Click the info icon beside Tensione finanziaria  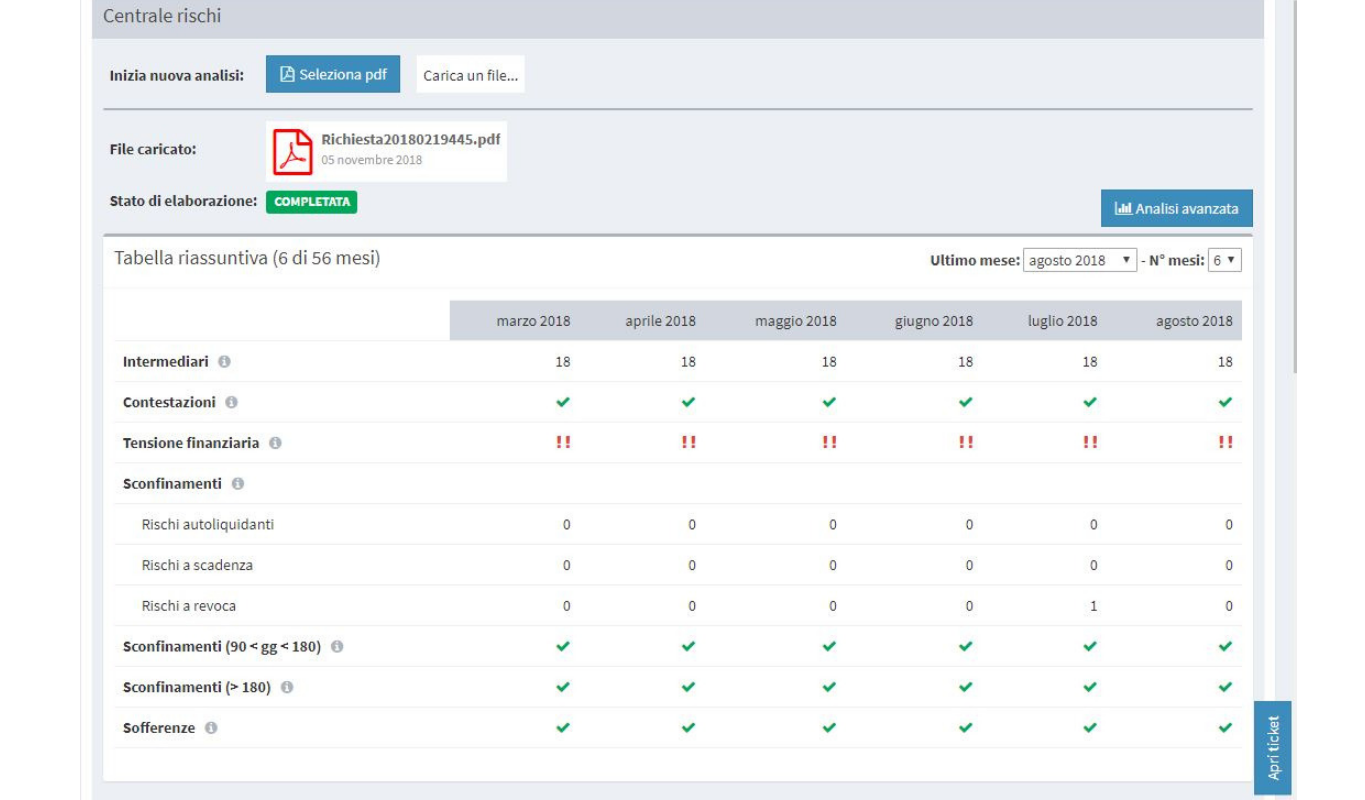click(275, 443)
